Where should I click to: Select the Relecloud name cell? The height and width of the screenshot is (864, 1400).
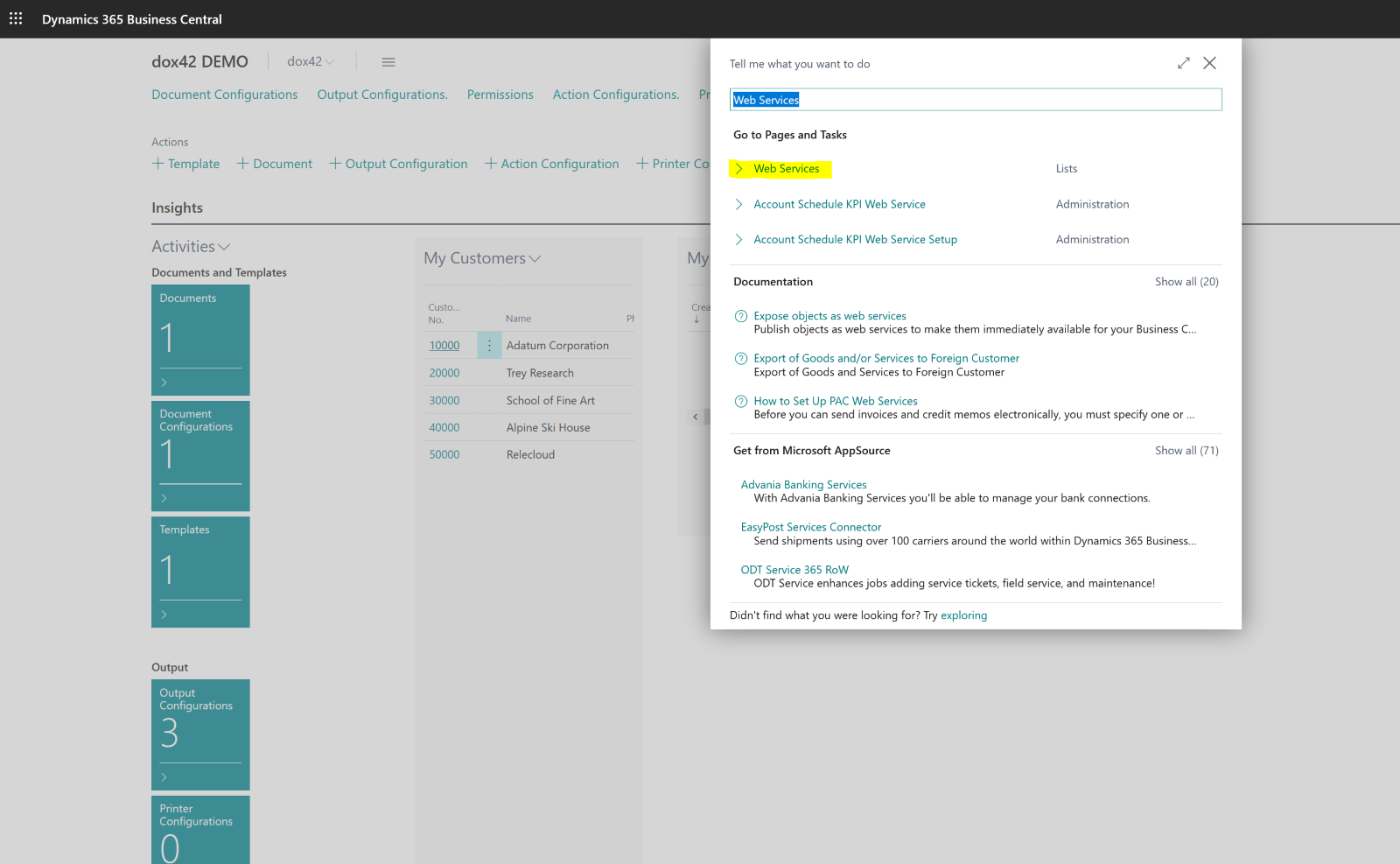coord(530,455)
